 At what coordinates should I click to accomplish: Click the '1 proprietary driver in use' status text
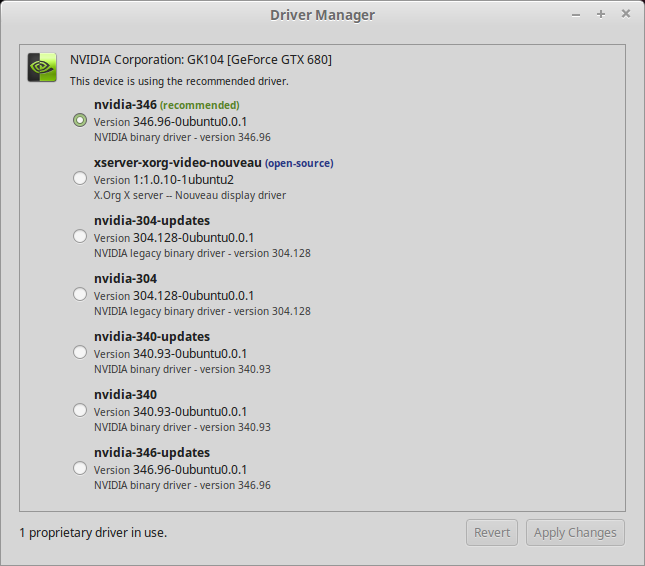93,532
